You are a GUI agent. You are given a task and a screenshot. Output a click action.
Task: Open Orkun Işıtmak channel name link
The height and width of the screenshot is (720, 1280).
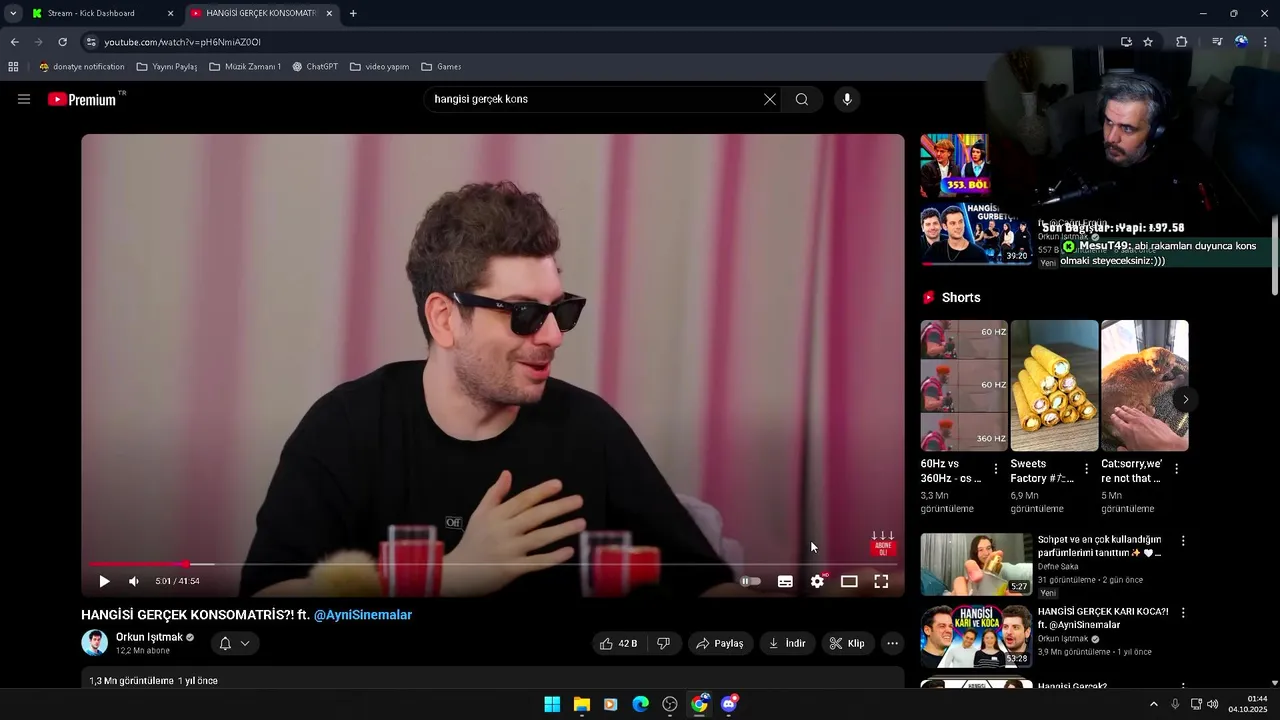[149, 637]
